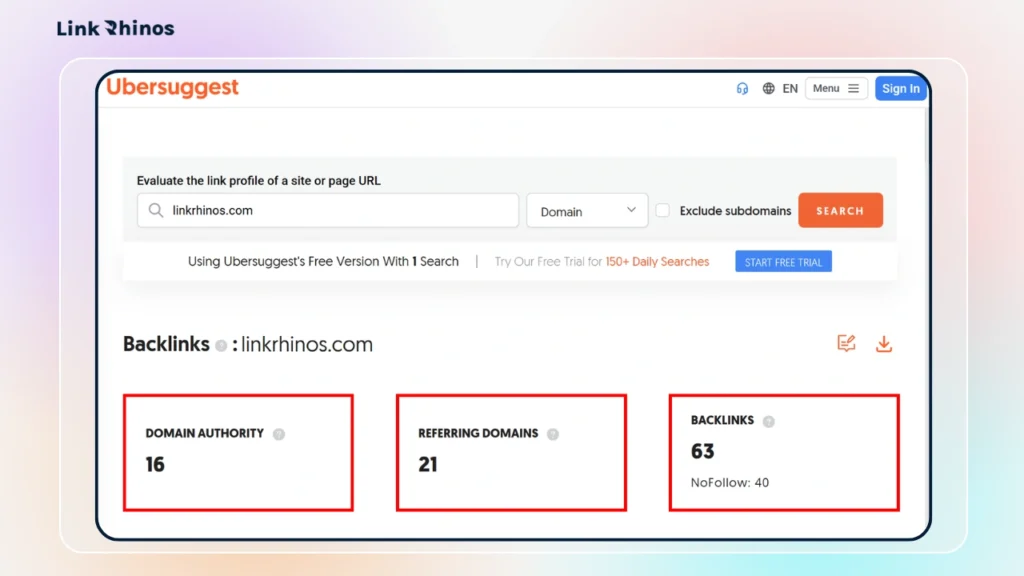Viewport: 1024px width, 576px height.
Task: Click the Referring Domains value 21
Action: (x=428, y=464)
